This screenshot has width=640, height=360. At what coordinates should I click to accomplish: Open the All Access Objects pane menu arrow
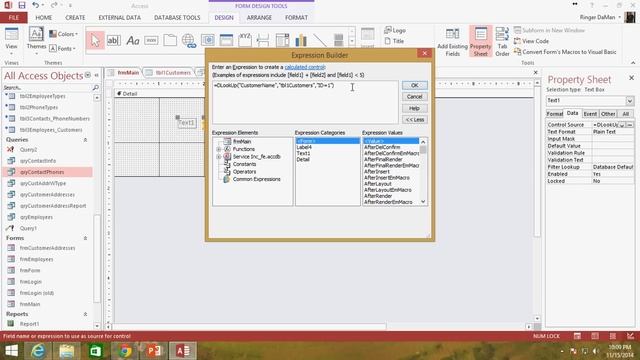[x=87, y=75]
